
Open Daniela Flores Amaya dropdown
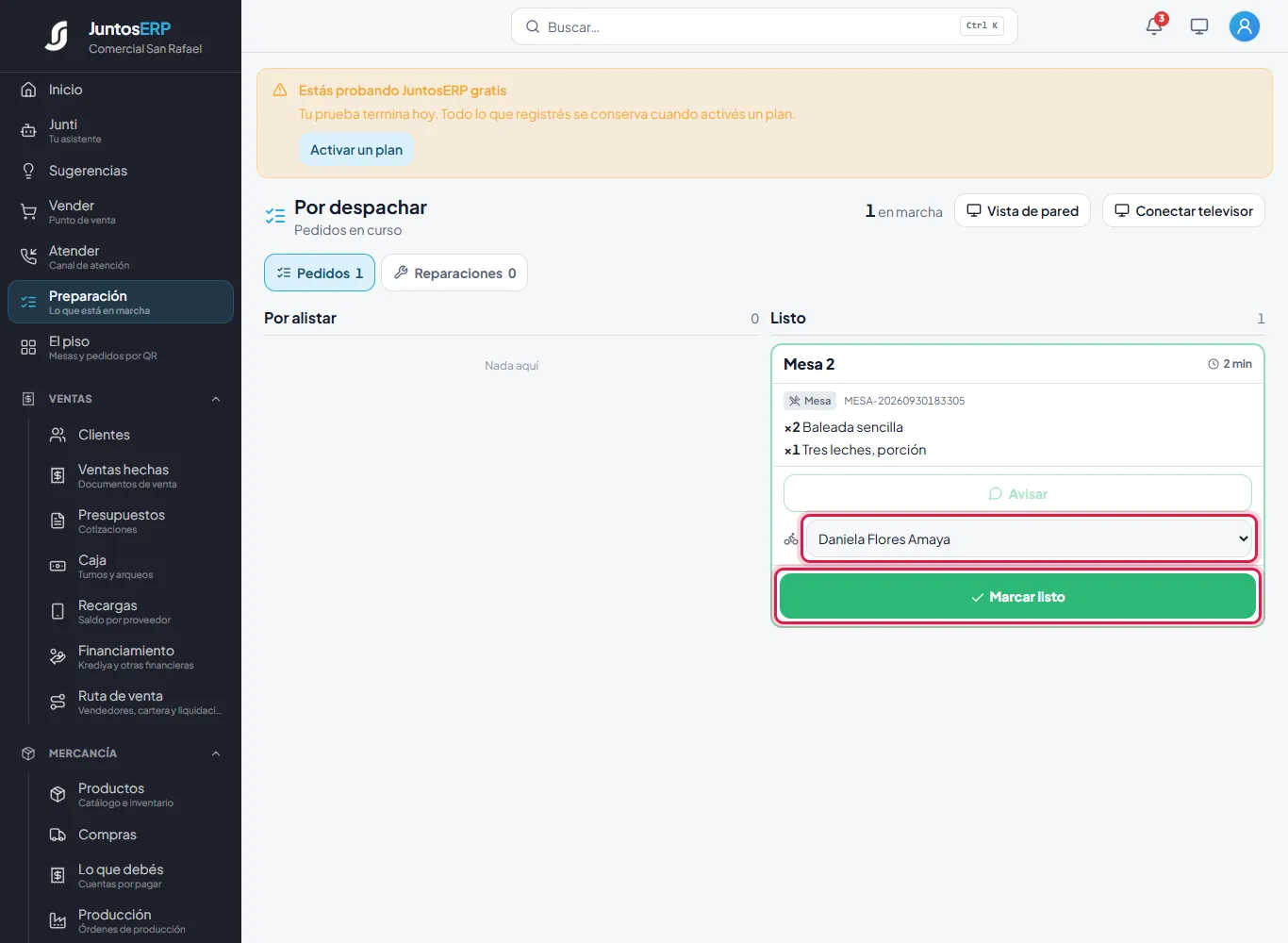tap(1030, 539)
